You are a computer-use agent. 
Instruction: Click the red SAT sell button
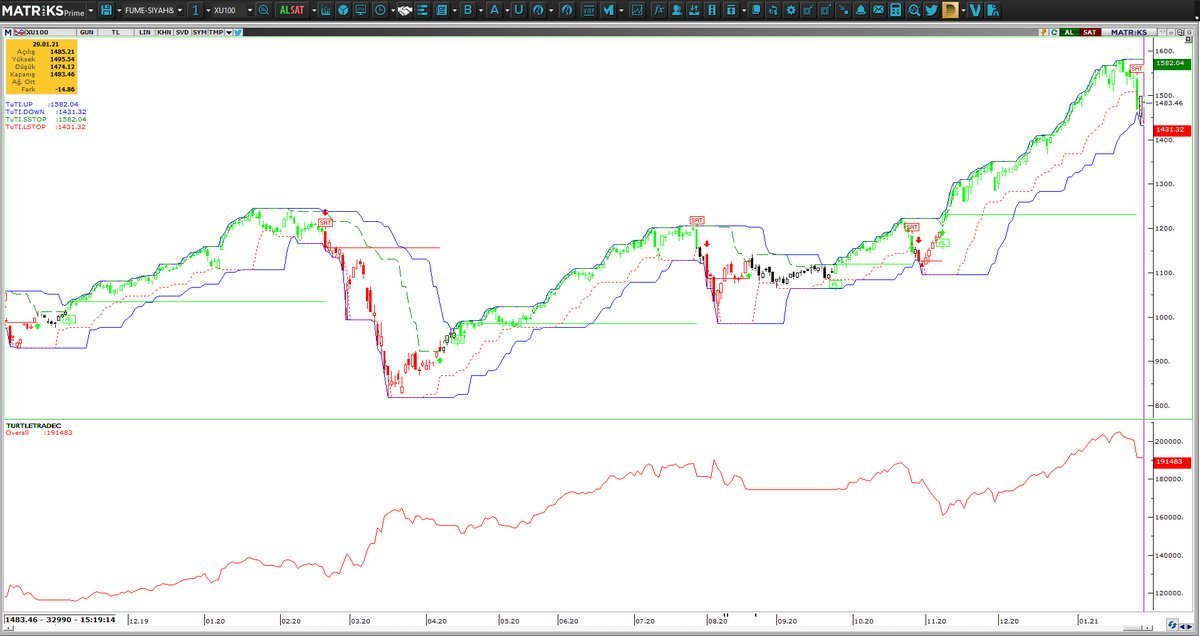tap(1090, 32)
